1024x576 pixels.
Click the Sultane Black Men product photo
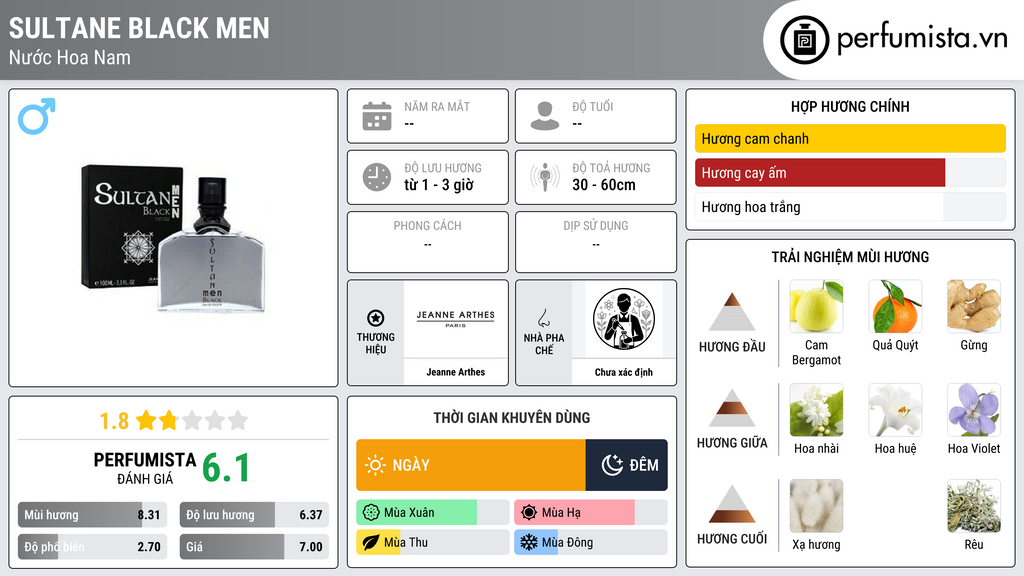click(x=173, y=237)
